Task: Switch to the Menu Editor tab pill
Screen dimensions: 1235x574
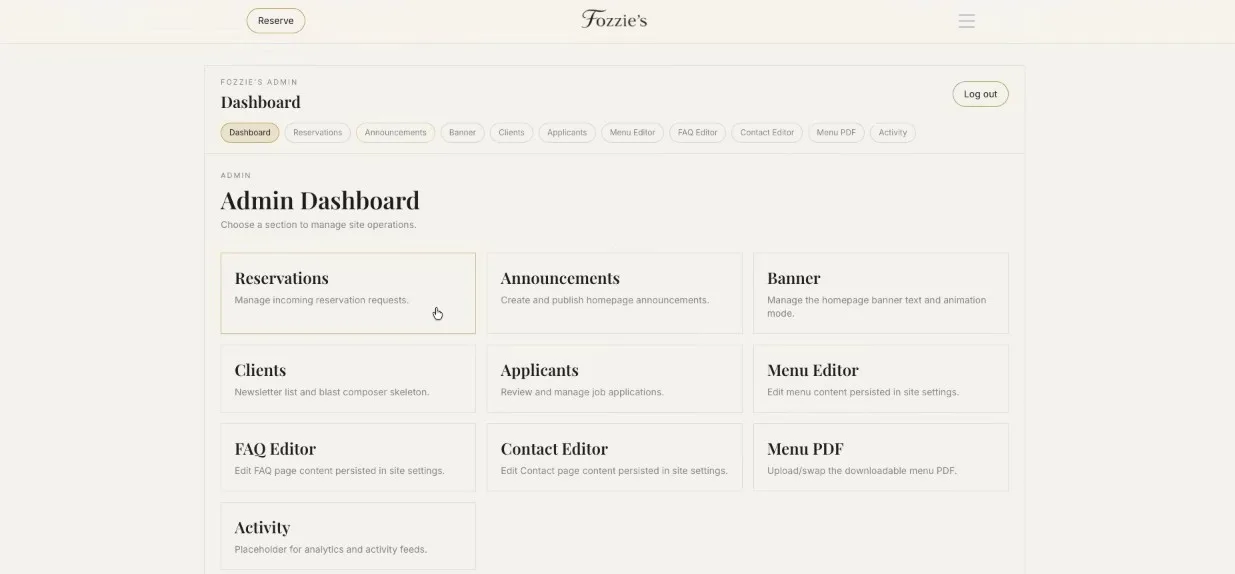Action: click(x=632, y=132)
